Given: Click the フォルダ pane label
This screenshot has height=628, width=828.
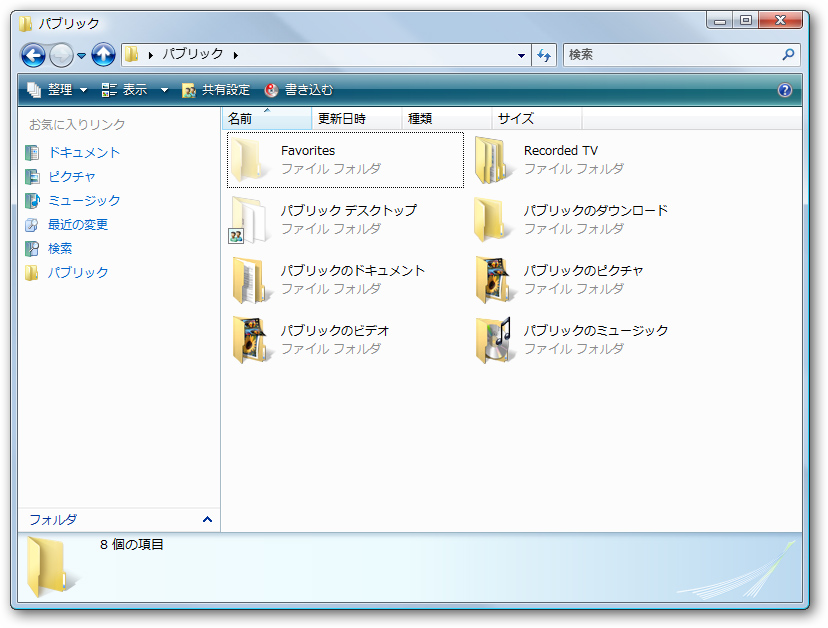Looking at the screenshot, I should [x=53, y=520].
